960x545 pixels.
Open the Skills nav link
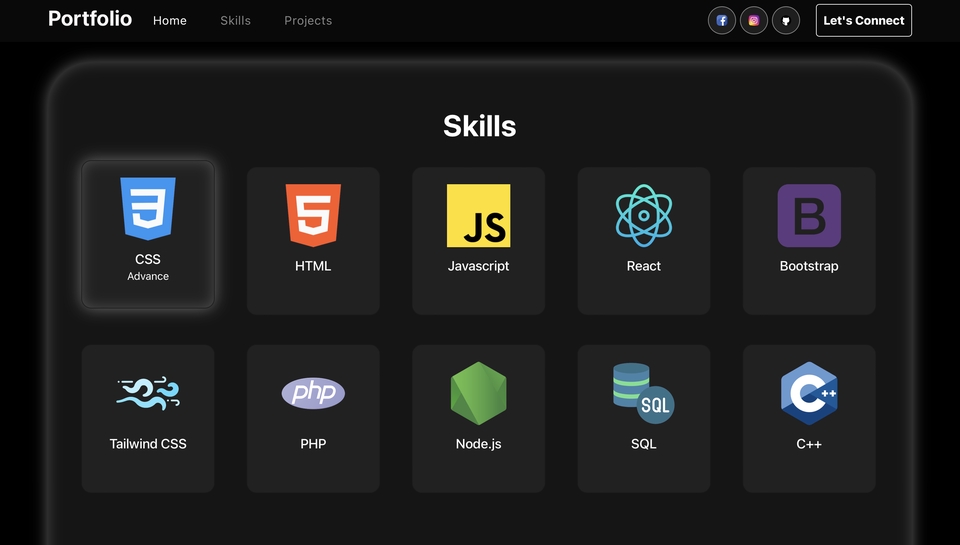[236, 20]
